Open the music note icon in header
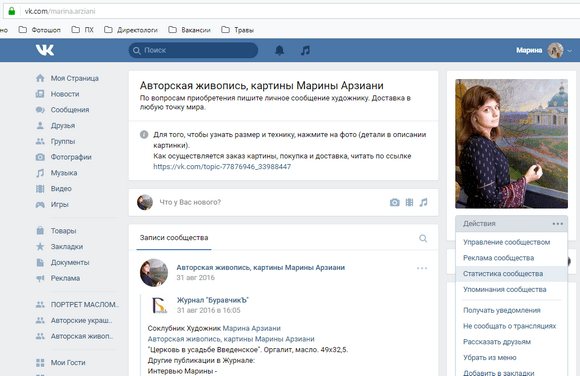Viewport: 580px width, 376px height. coord(305,50)
